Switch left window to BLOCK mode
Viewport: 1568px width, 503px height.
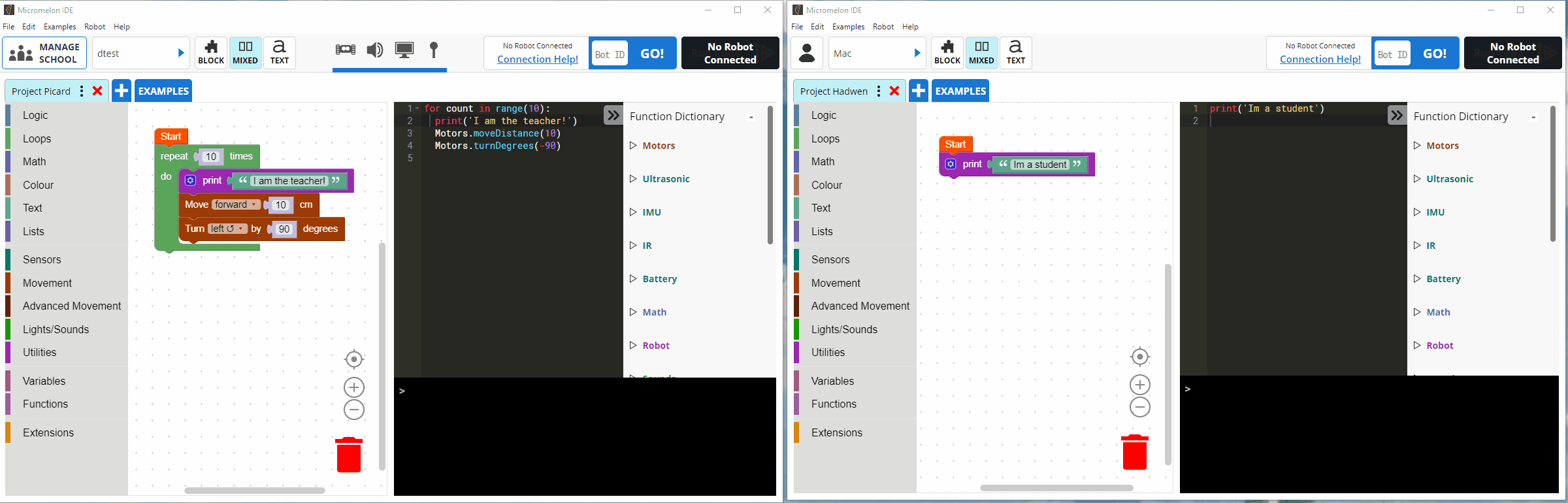(211, 53)
